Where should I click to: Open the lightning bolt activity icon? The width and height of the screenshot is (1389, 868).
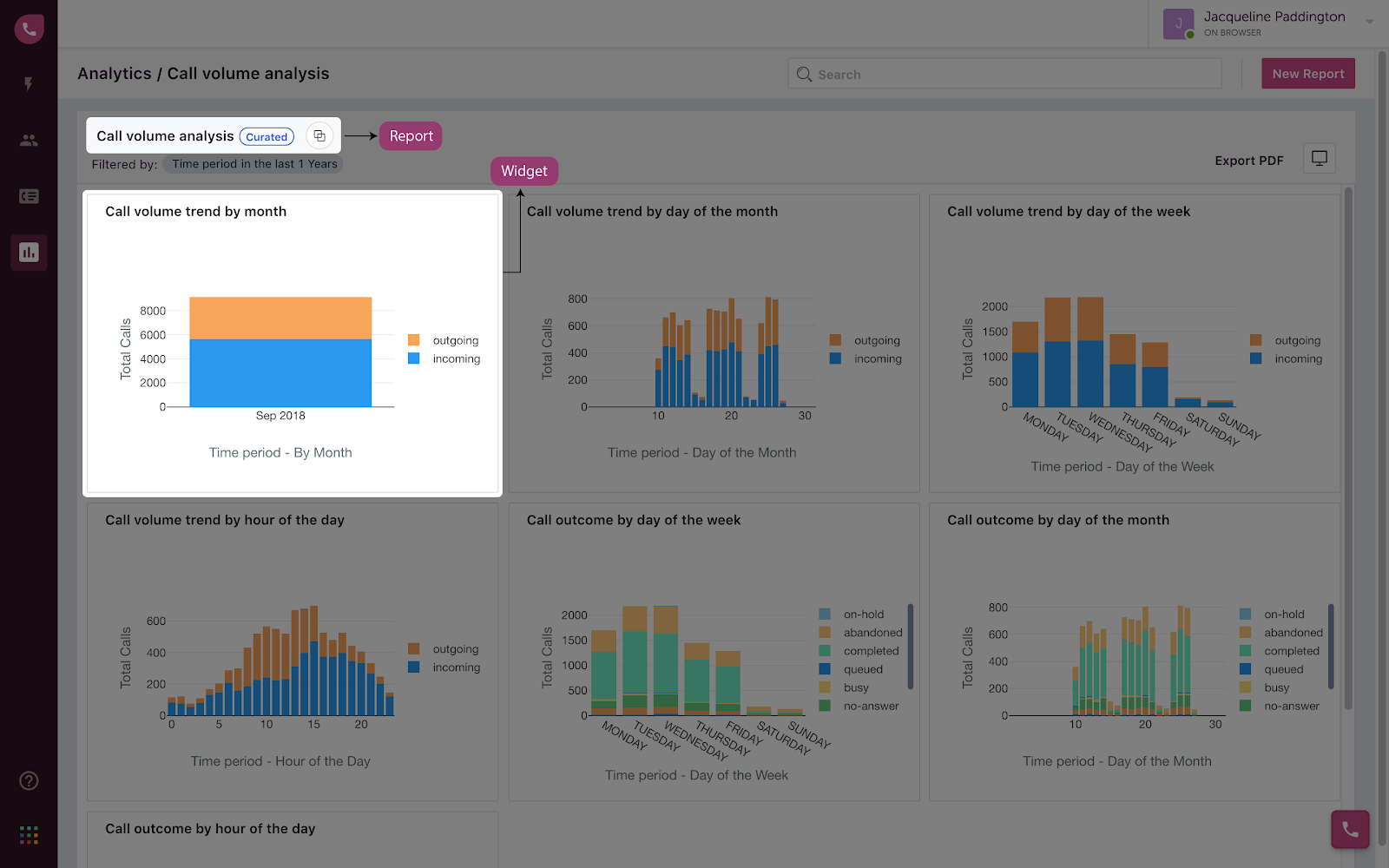click(x=29, y=84)
